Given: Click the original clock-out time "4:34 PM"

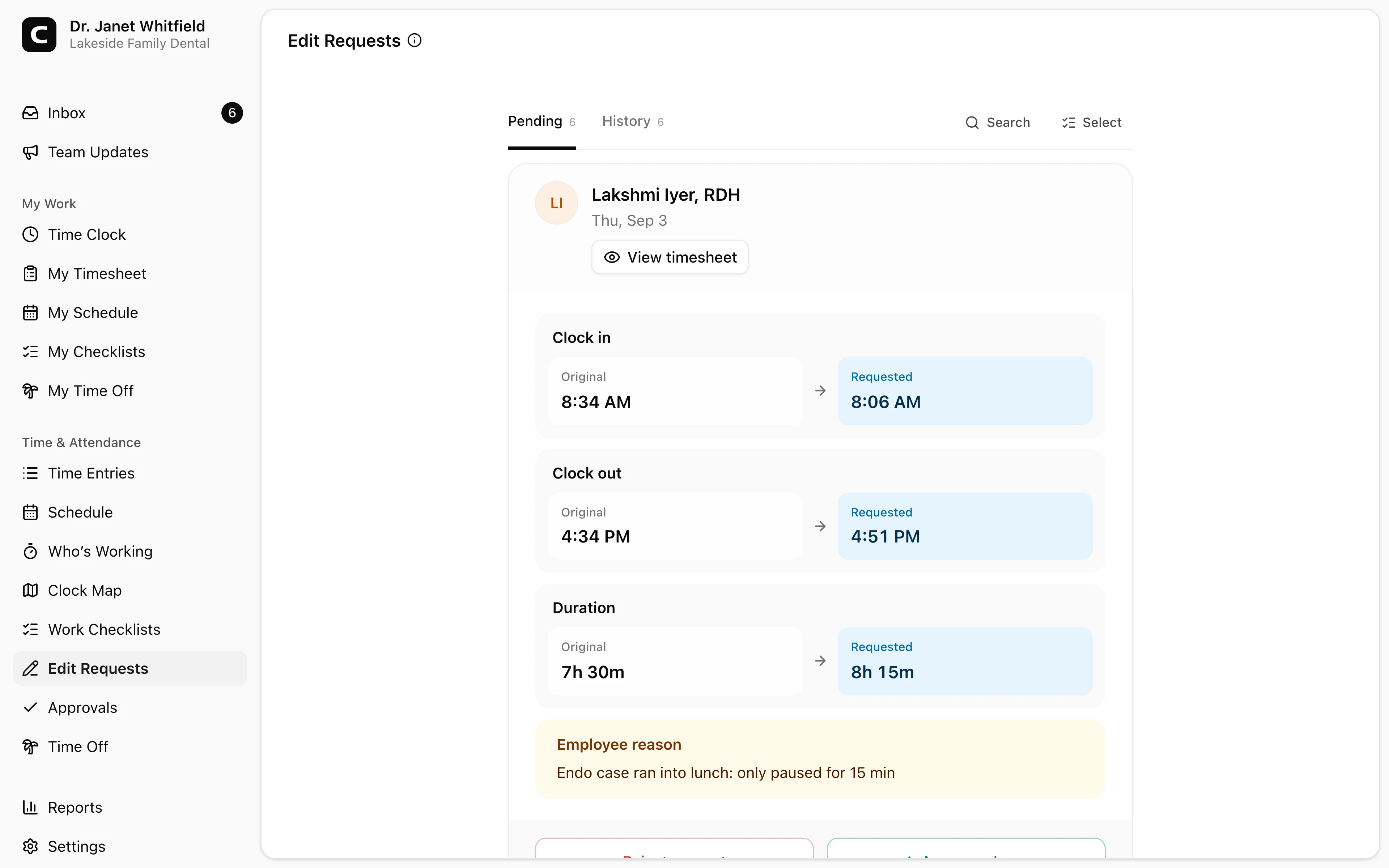Looking at the screenshot, I should tap(596, 536).
